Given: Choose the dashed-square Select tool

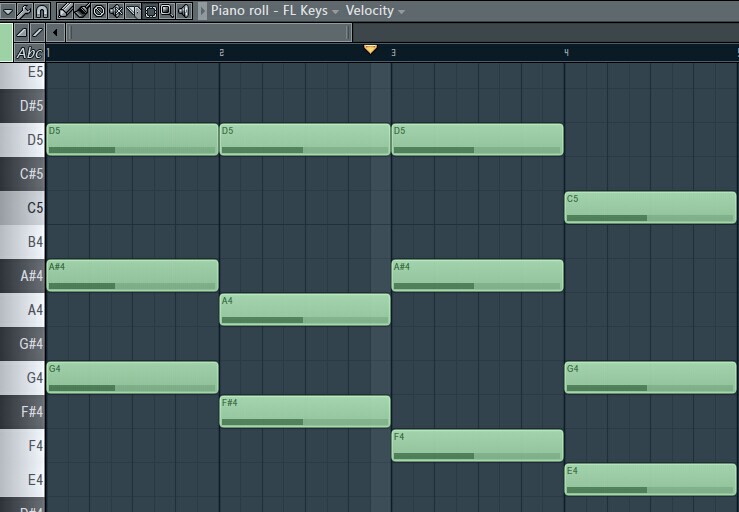Looking at the screenshot, I should tap(150, 10).
